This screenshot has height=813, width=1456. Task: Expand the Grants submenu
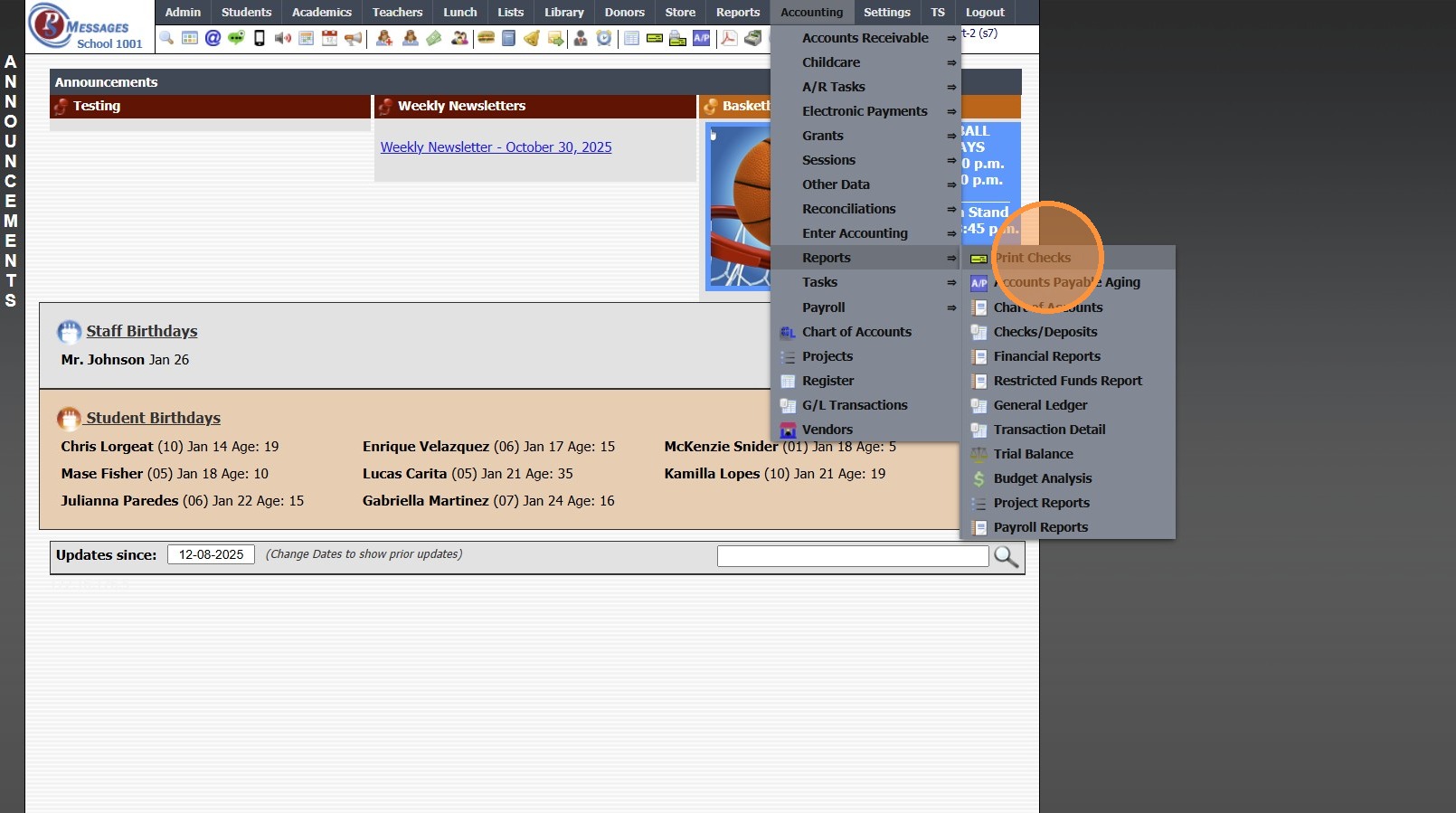pos(865,136)
